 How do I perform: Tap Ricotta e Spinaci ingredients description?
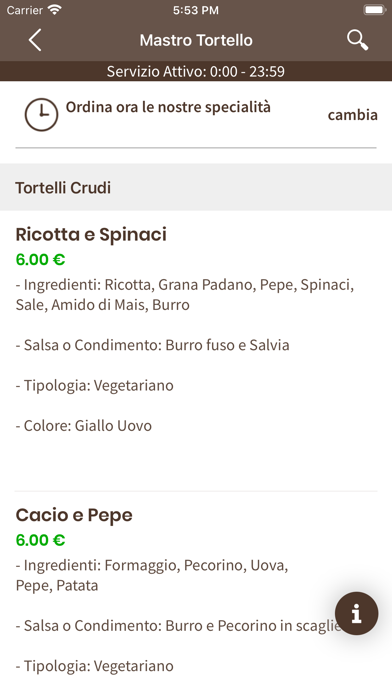[185, 295]
